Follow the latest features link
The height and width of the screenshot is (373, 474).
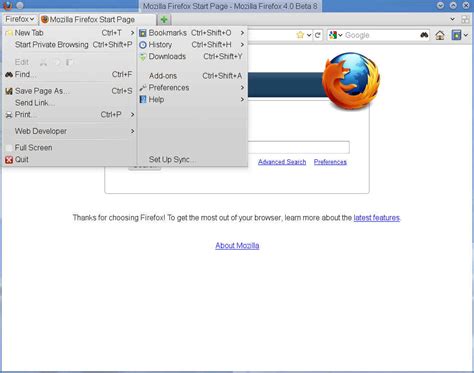[x=377, y=218]
